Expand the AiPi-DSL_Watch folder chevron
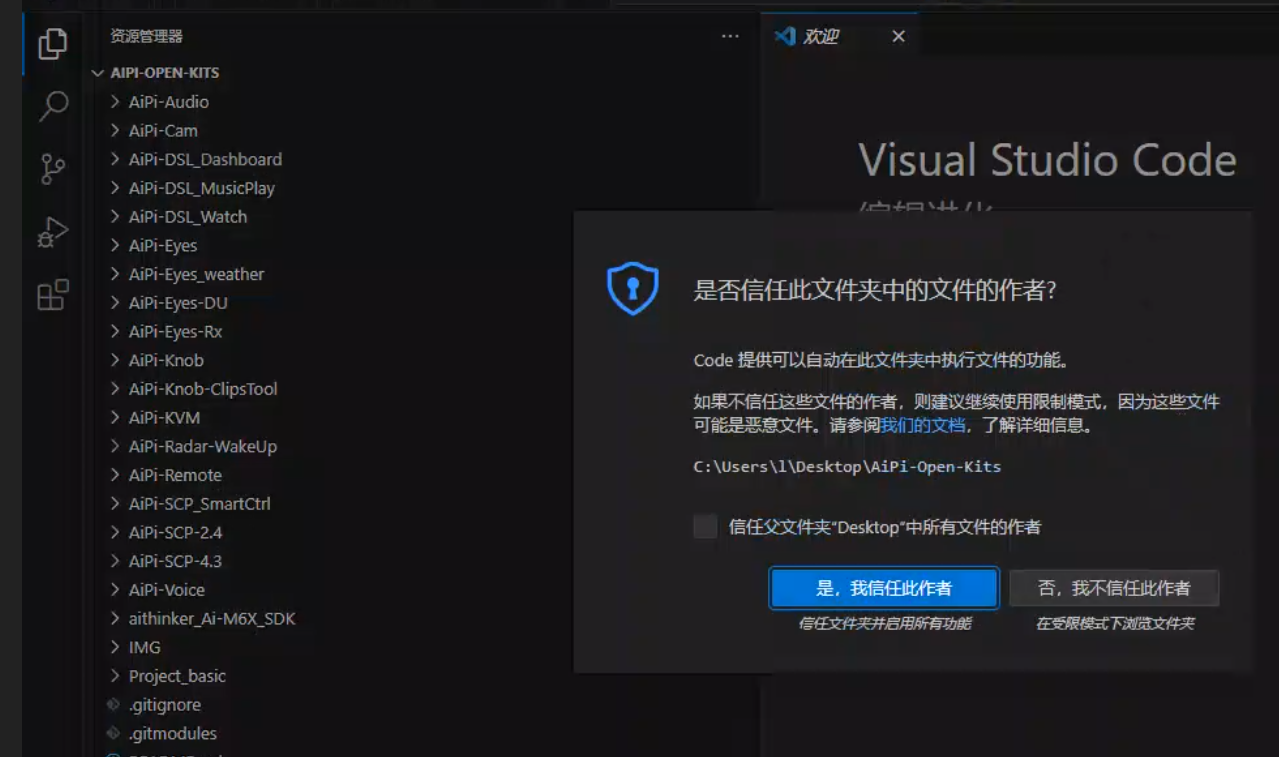Screen dimensions: 1279x757 coord(115,217)
